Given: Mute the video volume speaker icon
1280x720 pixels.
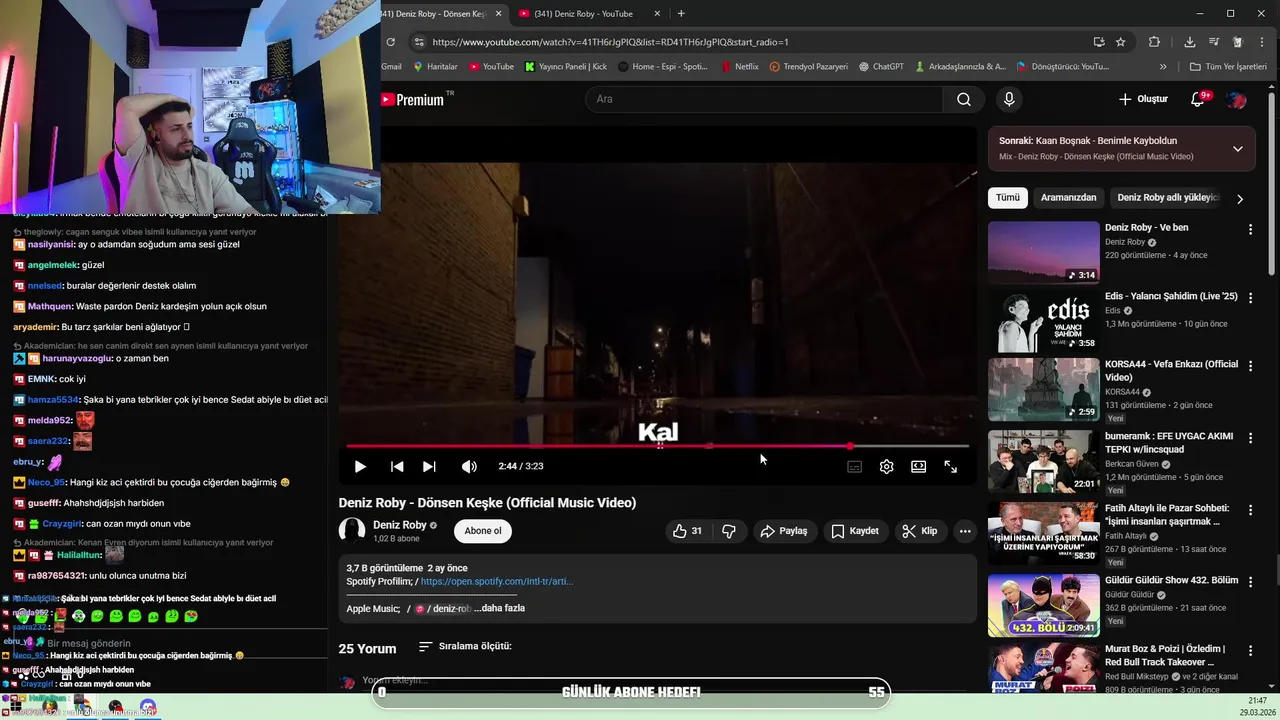Looking at the screenshot, I should pyautogui.click(x=469, y=466).
